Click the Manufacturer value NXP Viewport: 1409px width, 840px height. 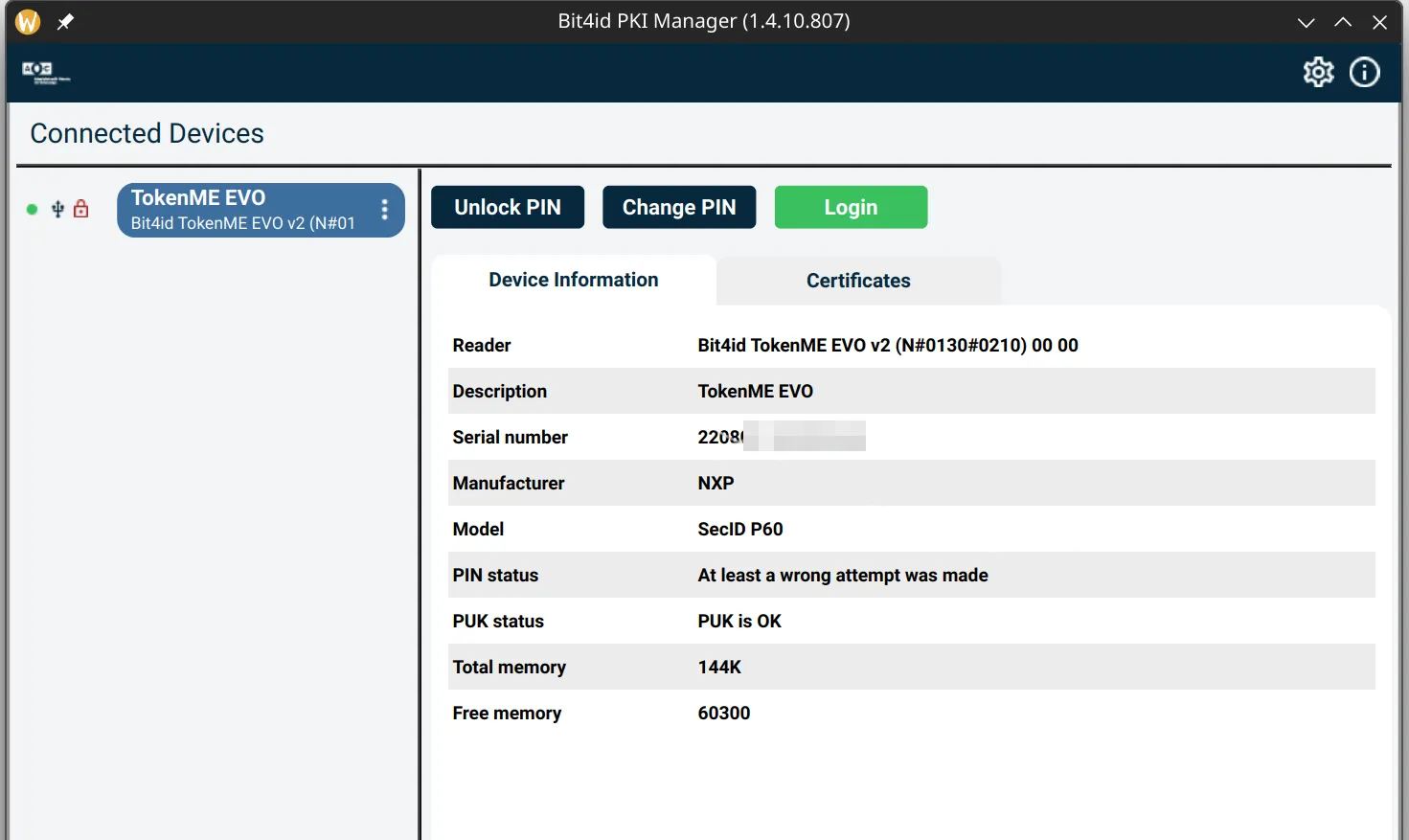pyautogui.click(x=716, y=483)
